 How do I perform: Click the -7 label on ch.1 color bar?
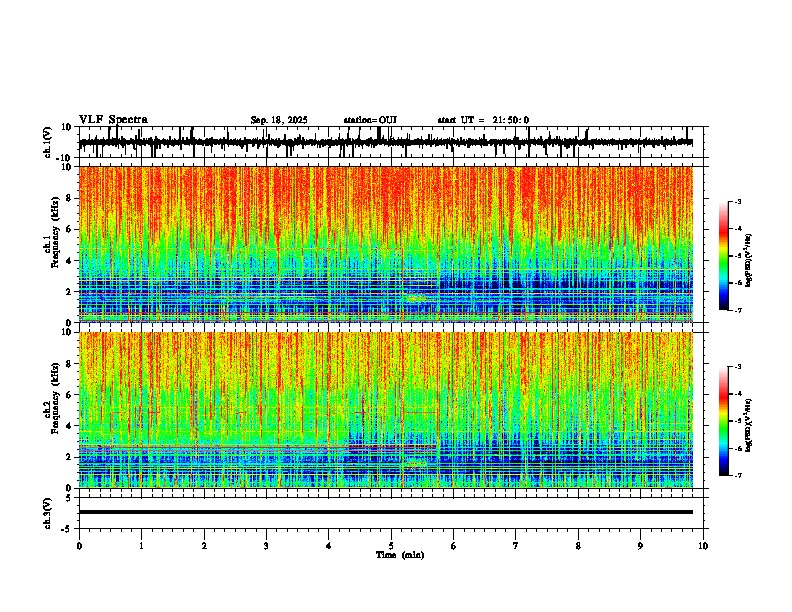click(737, 310)
